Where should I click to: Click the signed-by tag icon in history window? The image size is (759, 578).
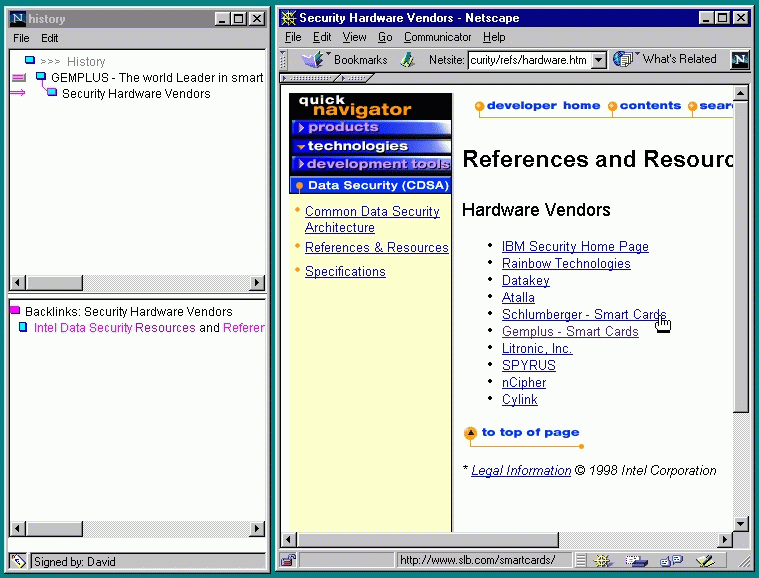(x=18, y=561)
